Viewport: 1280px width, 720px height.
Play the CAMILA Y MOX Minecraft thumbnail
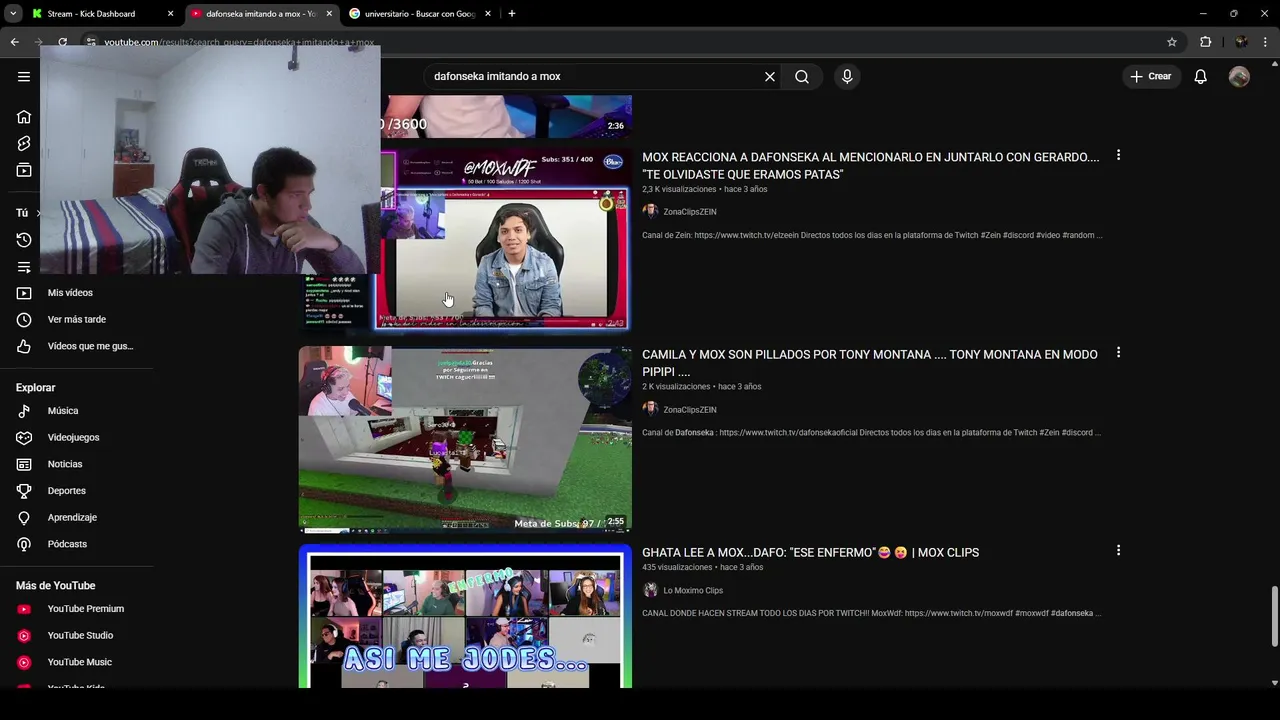pyautogui.click(x=465, y=438)
